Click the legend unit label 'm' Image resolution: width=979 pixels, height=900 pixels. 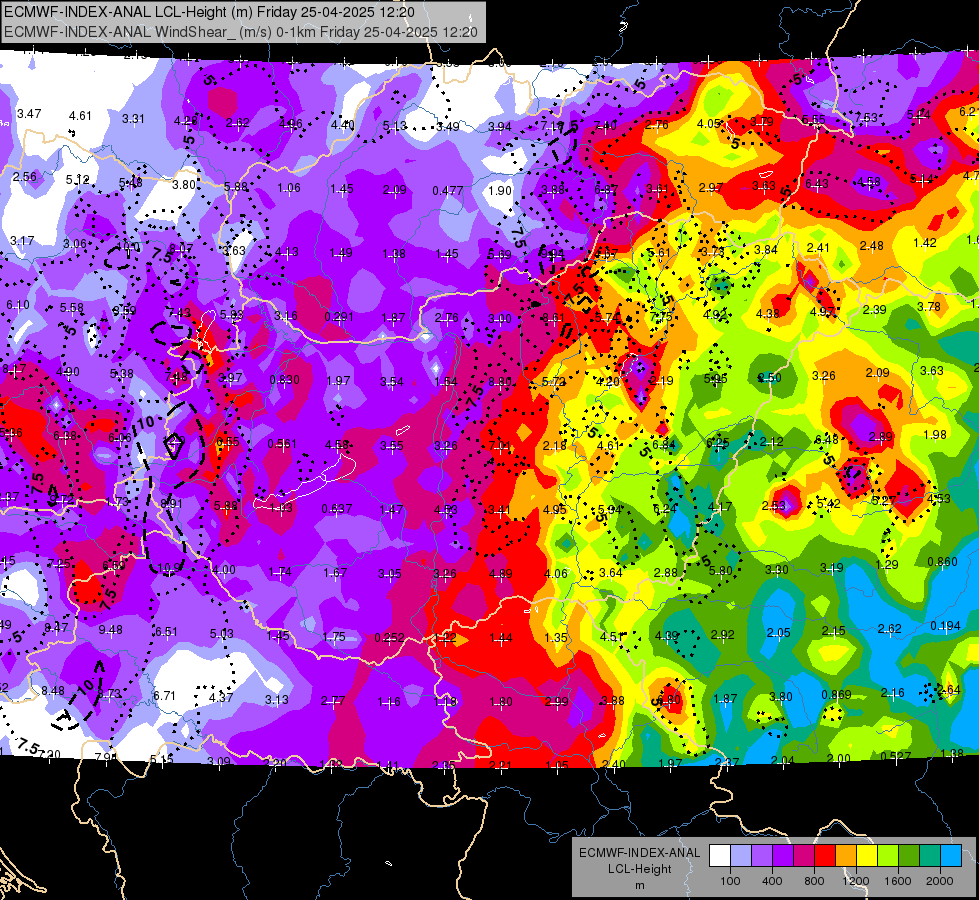[639, 885]
